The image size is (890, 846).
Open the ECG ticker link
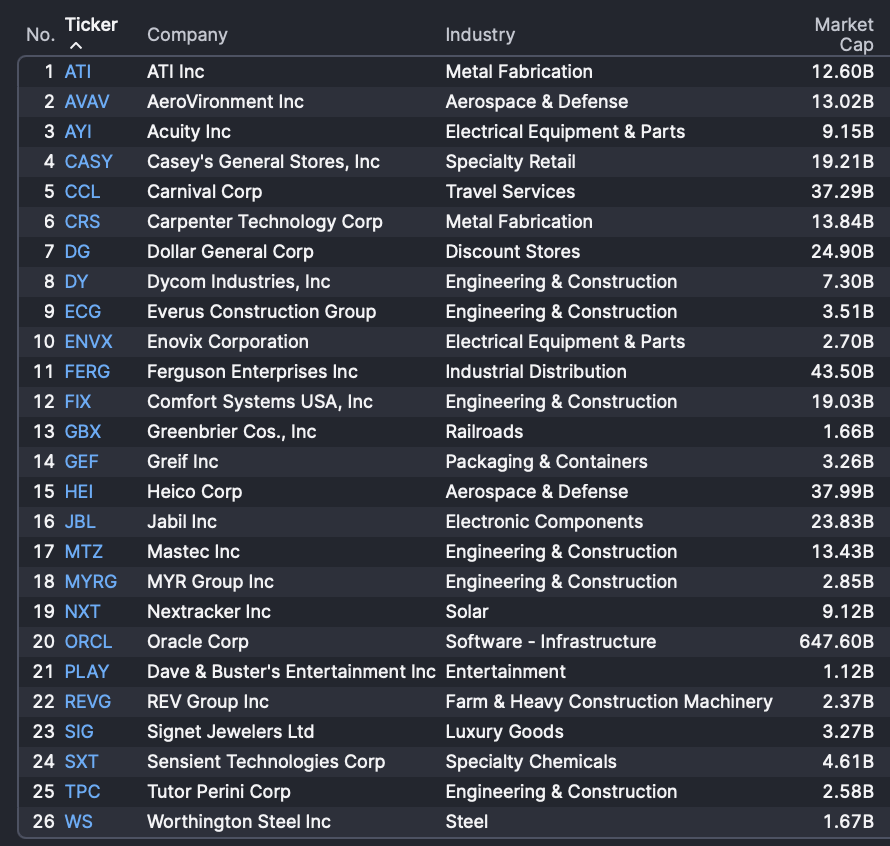point(83,312)
